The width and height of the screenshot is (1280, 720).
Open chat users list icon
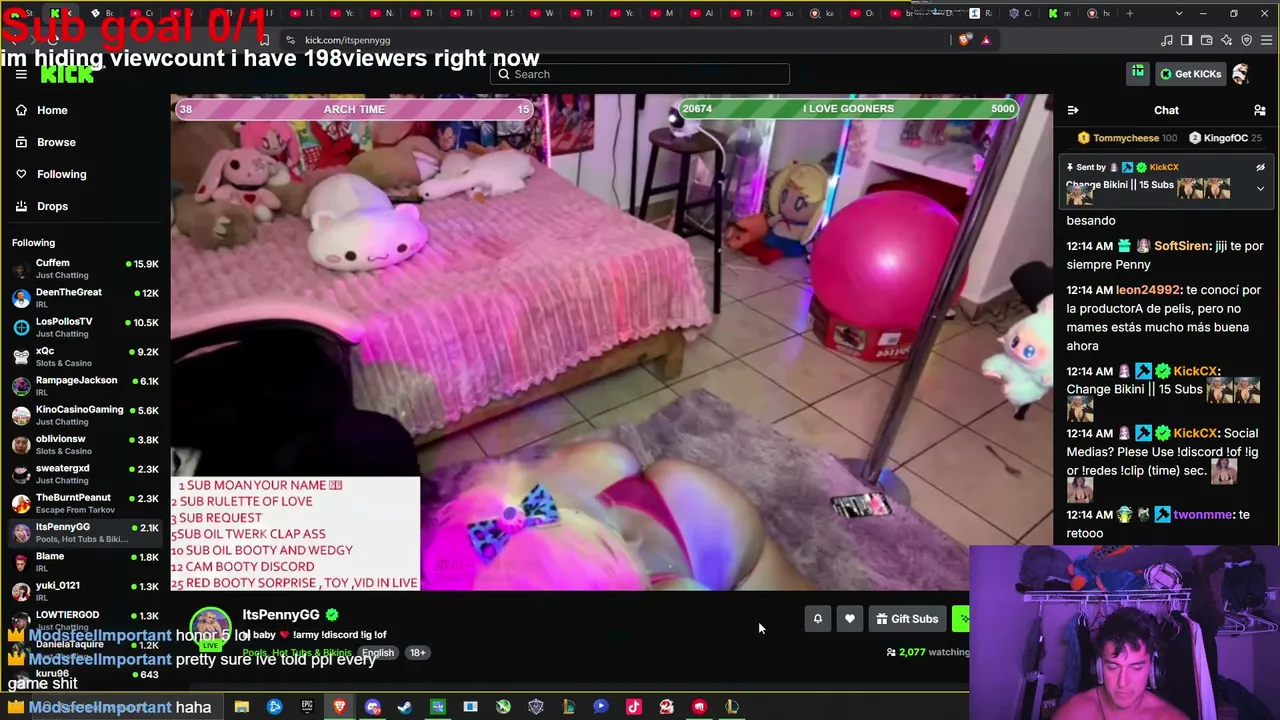click(1259, 110)
